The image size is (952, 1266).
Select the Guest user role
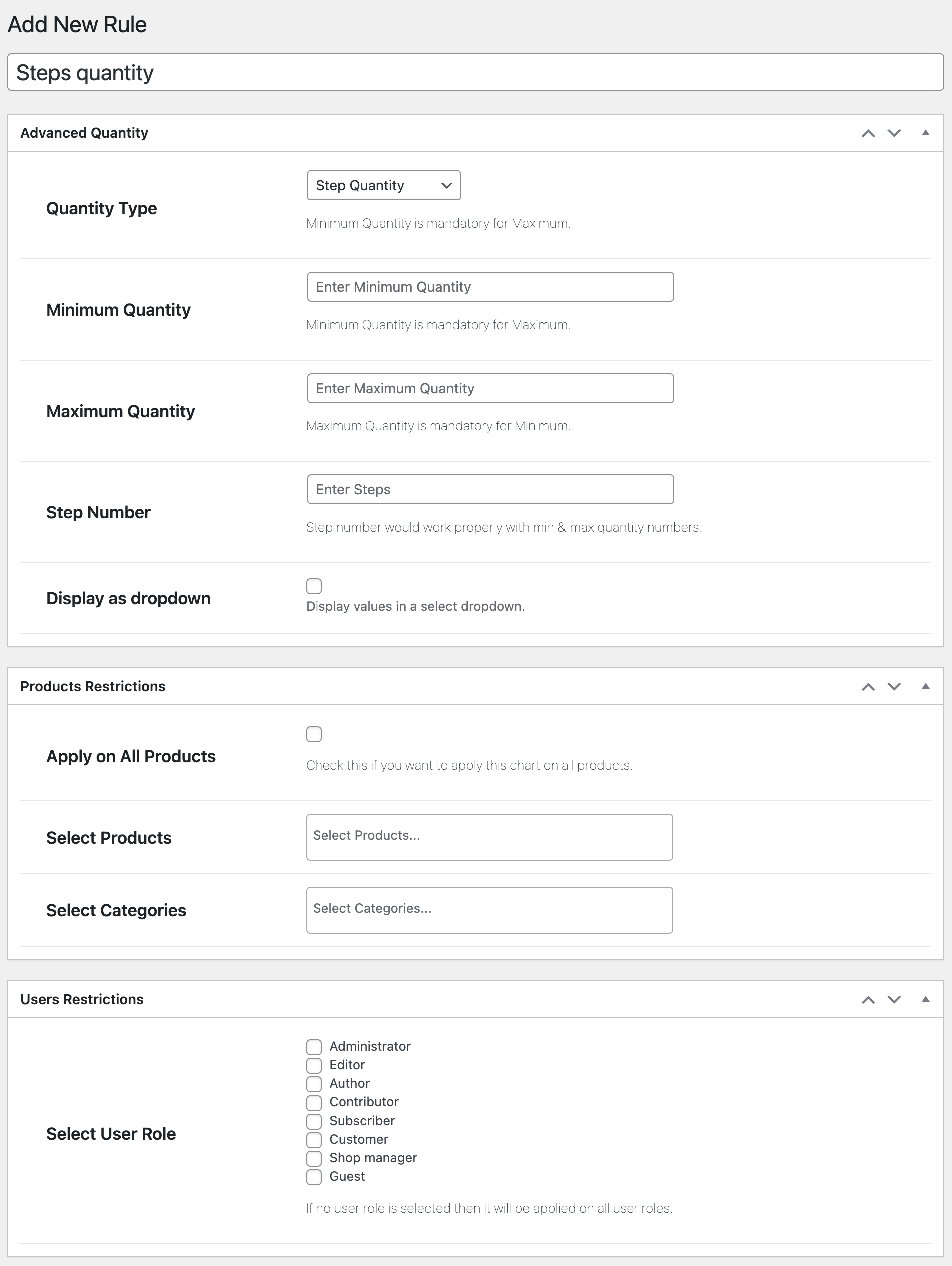(314, 1177)
